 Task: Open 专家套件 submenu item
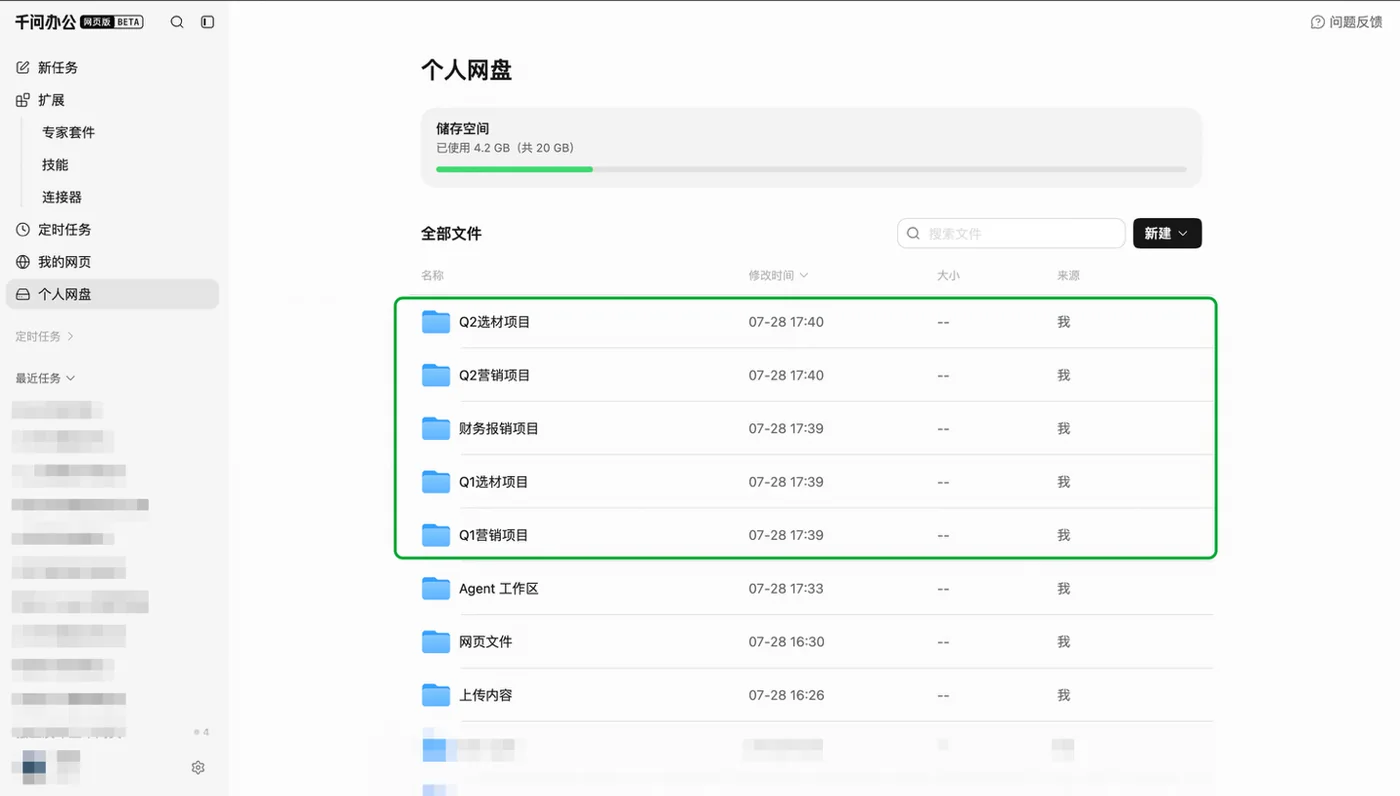tap(69, 132)
